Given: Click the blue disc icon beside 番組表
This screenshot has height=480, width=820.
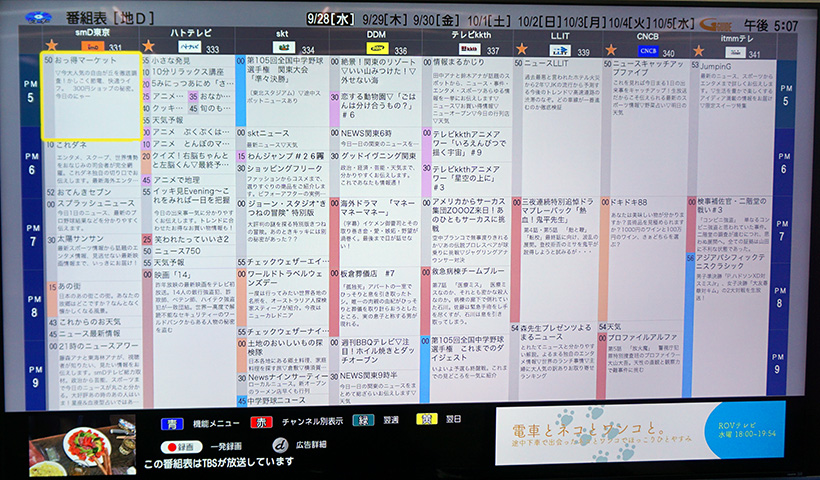Looking at the screenshot, I should coord(38,18).
